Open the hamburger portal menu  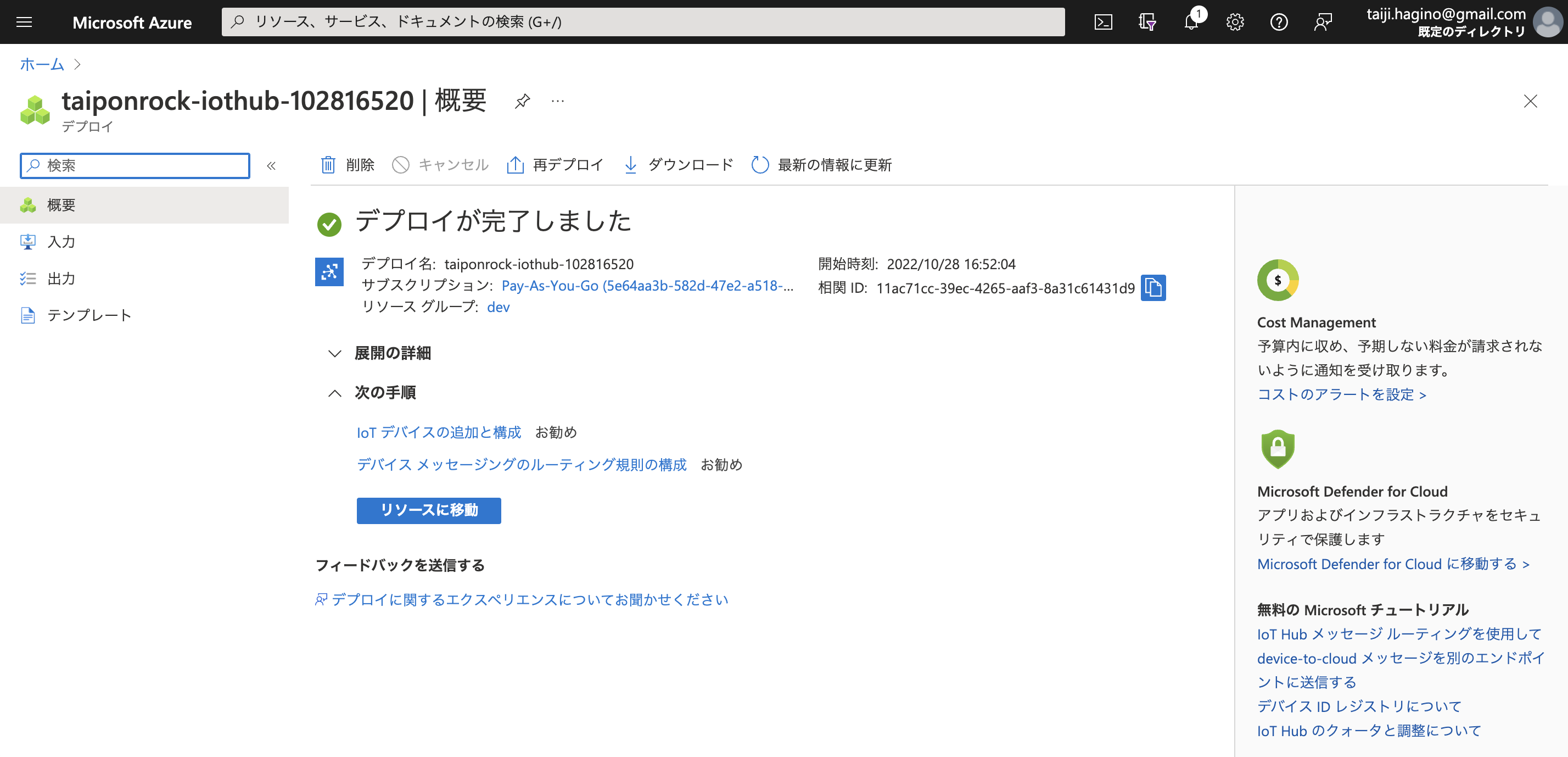coord(24,23)
